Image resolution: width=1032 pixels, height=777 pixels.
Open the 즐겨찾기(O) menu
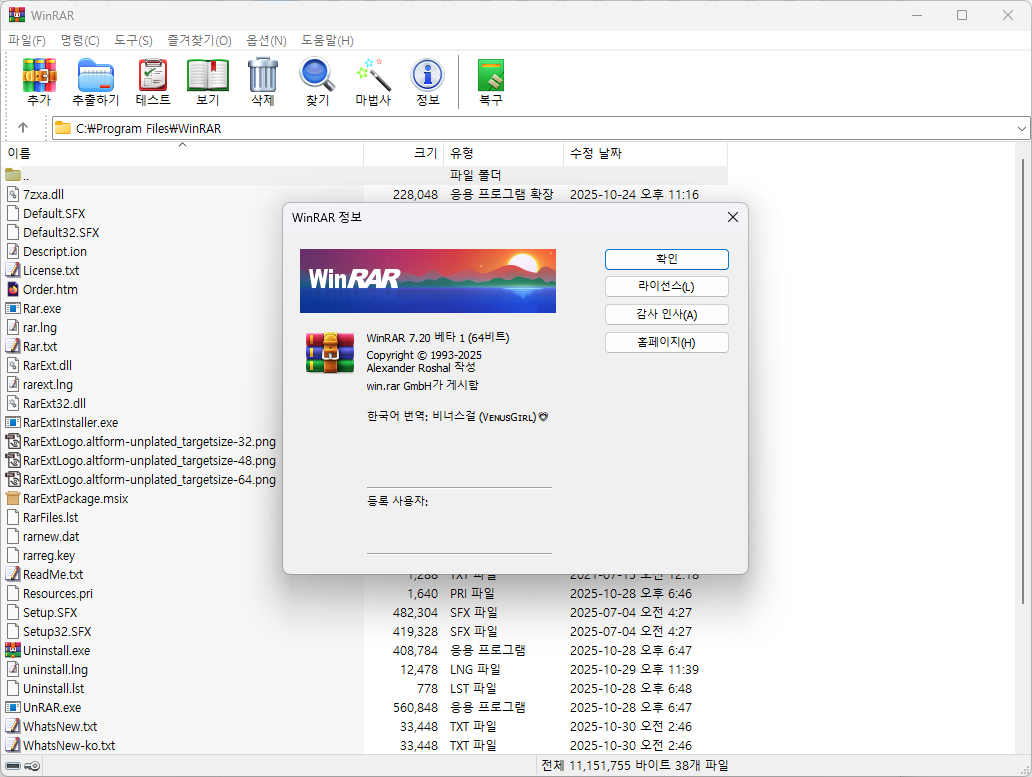[x=199, y=41]
